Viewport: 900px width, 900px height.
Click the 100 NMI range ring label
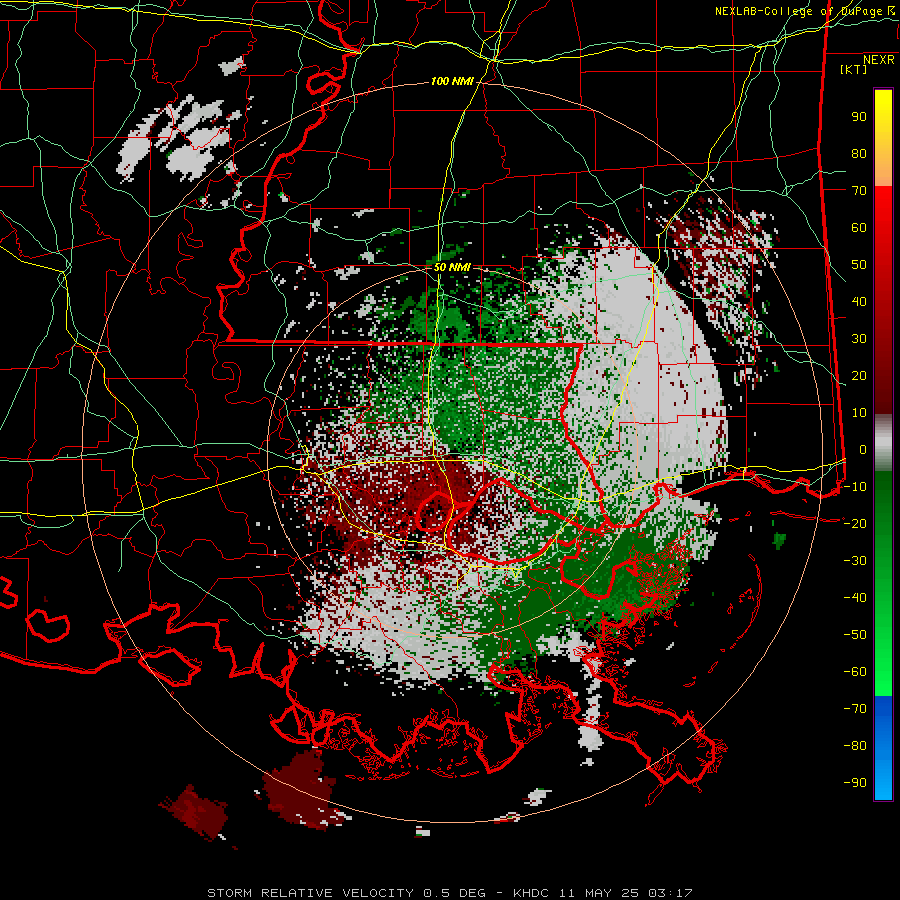452,82
